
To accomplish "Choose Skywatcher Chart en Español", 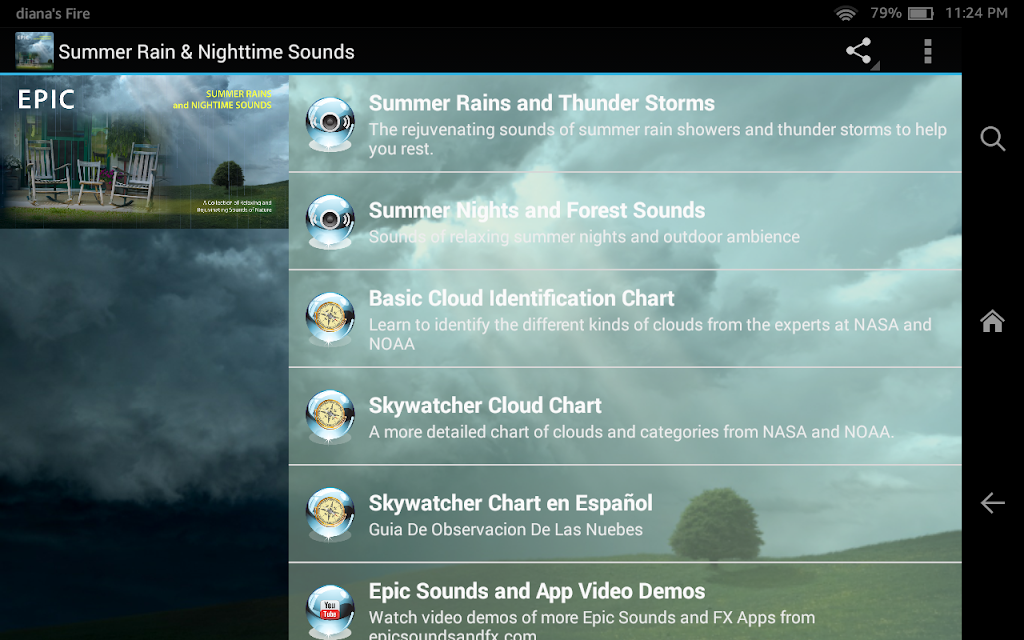I will (x=625, y=514).
